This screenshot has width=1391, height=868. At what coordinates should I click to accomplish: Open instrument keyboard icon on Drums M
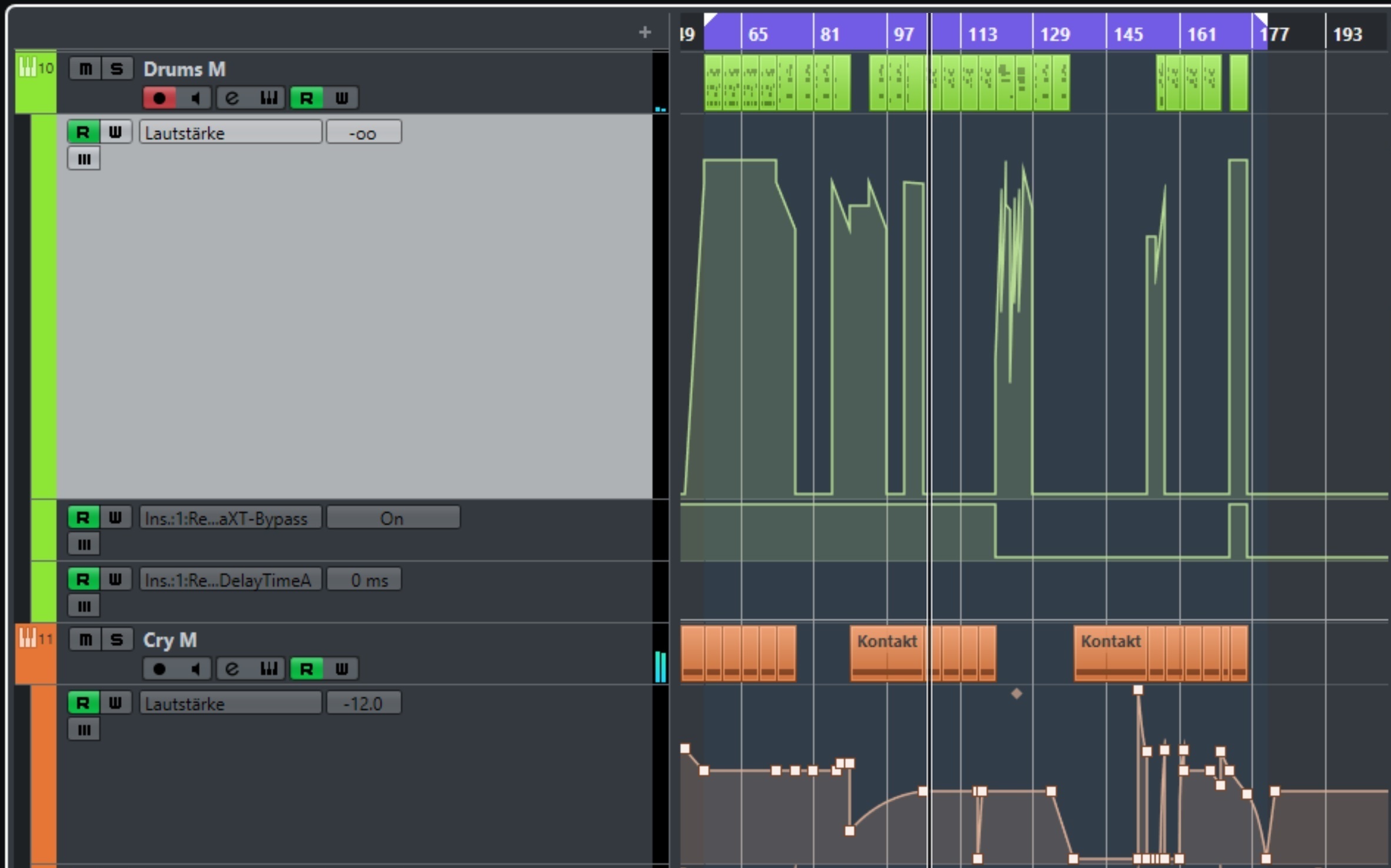click(268, 98)
